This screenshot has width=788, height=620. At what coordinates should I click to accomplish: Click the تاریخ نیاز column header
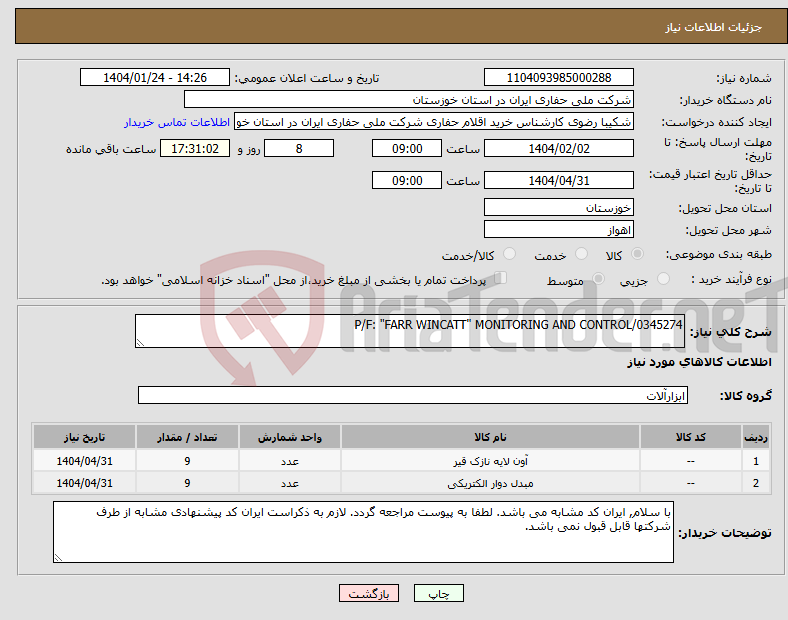[x=84, y=437]
